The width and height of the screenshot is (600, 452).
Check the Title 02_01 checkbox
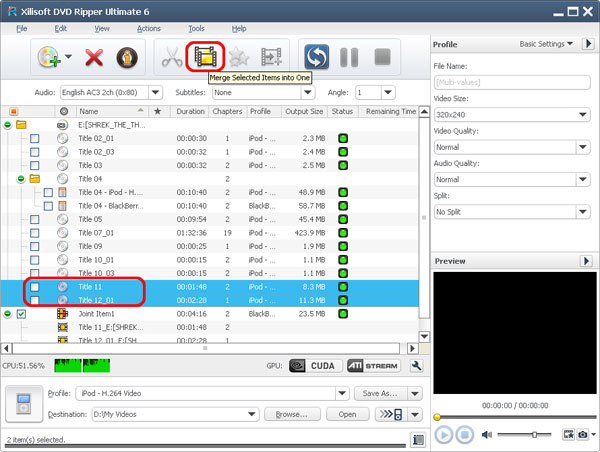(34, 138)
